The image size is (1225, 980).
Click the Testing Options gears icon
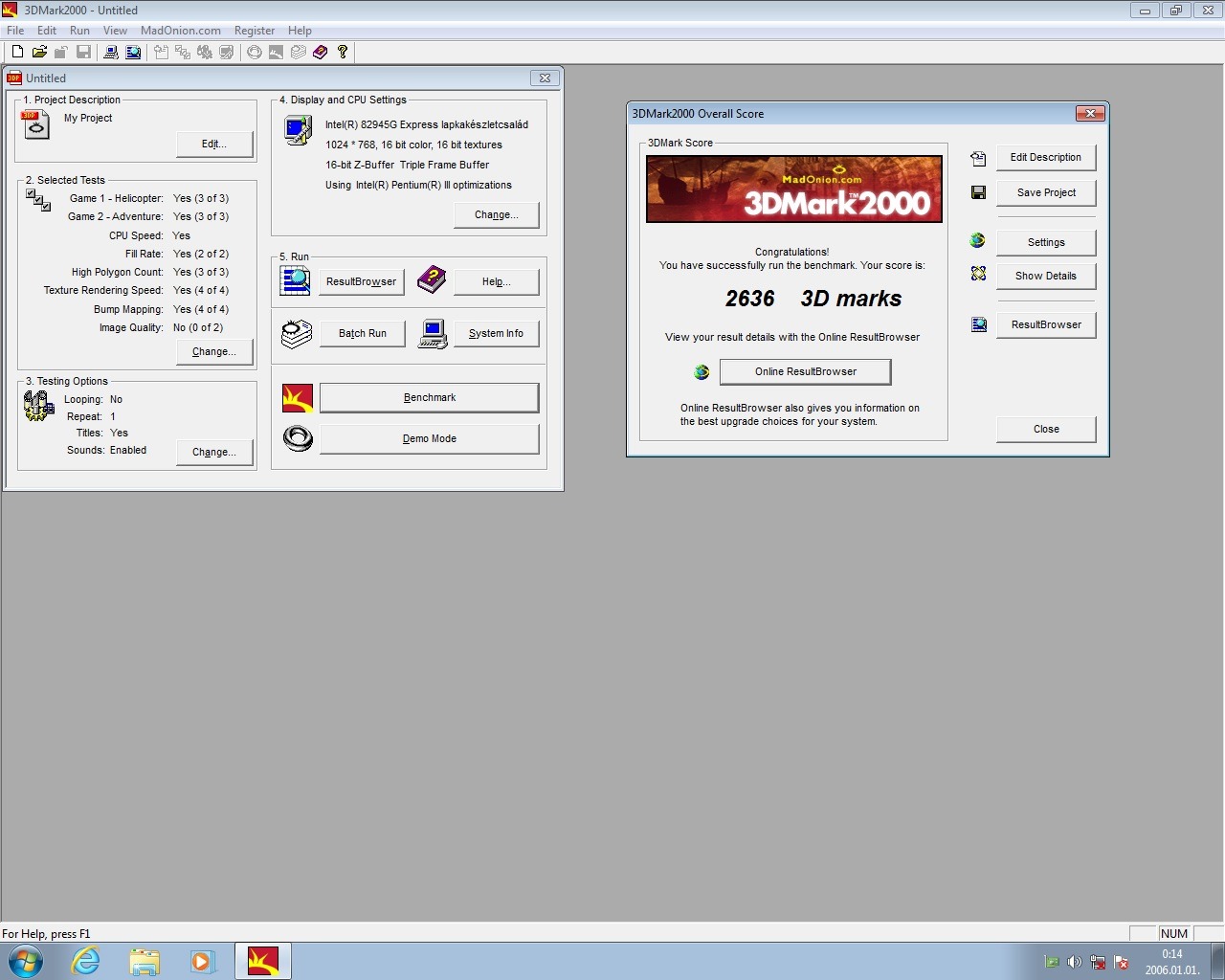coord(38,406)
